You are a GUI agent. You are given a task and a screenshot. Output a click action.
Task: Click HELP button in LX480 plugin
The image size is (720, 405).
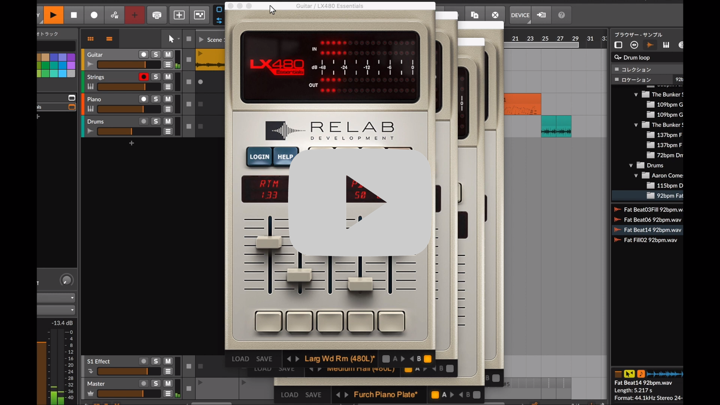tap(285, 157)
